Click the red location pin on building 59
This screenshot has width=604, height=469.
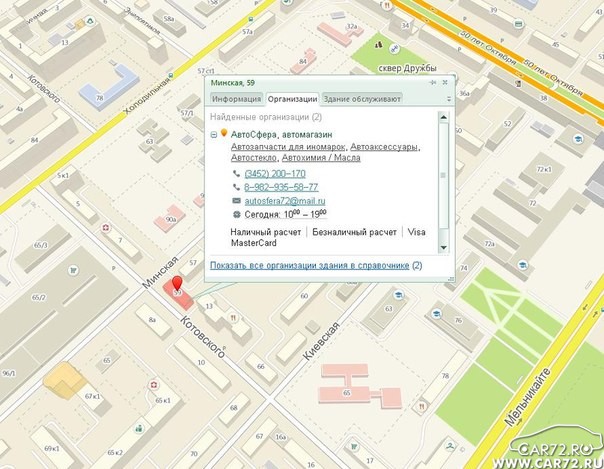[x=177, y=283]
